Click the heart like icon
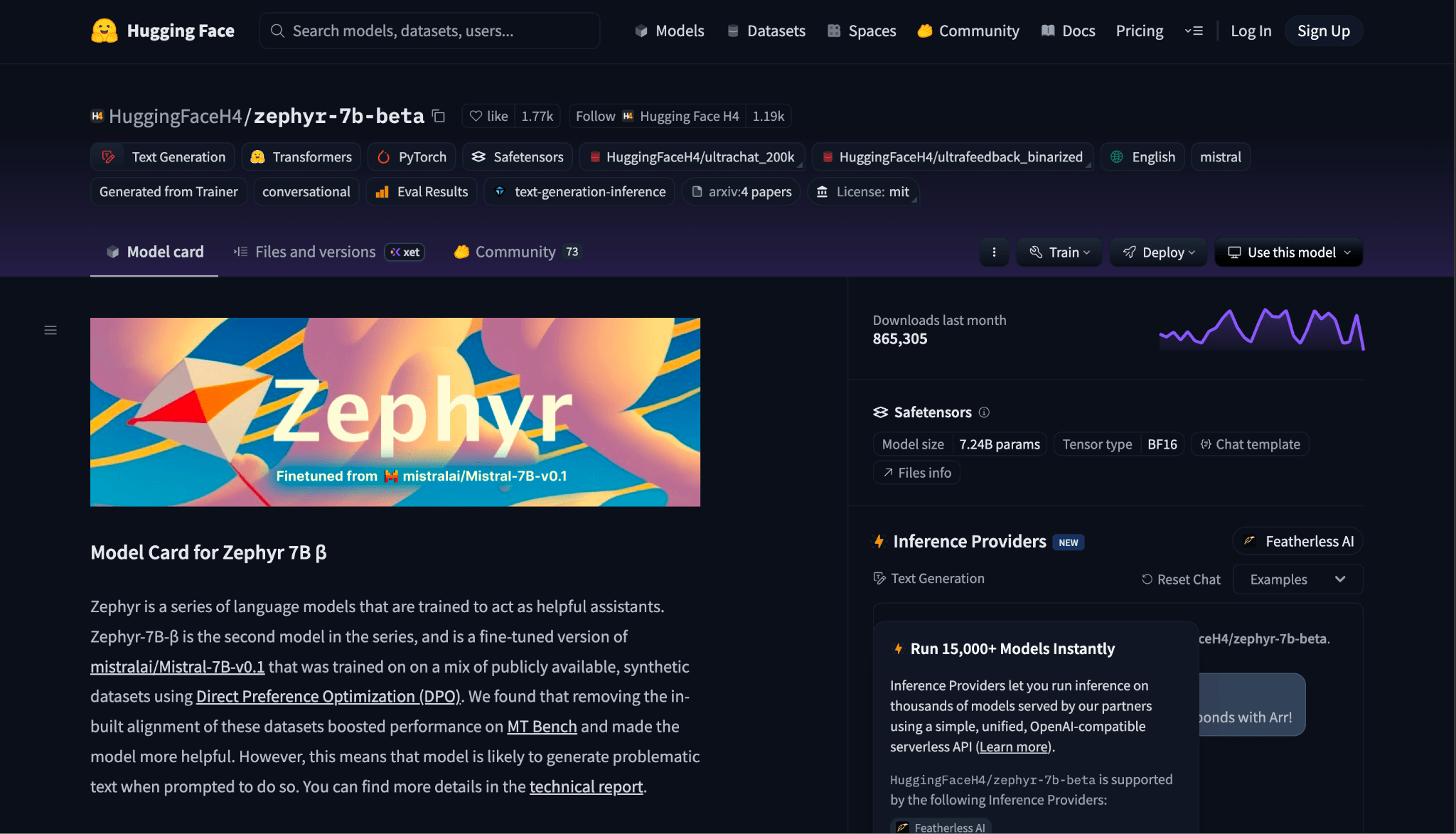The image size is (1456, 834). click(x=476, y=116)
